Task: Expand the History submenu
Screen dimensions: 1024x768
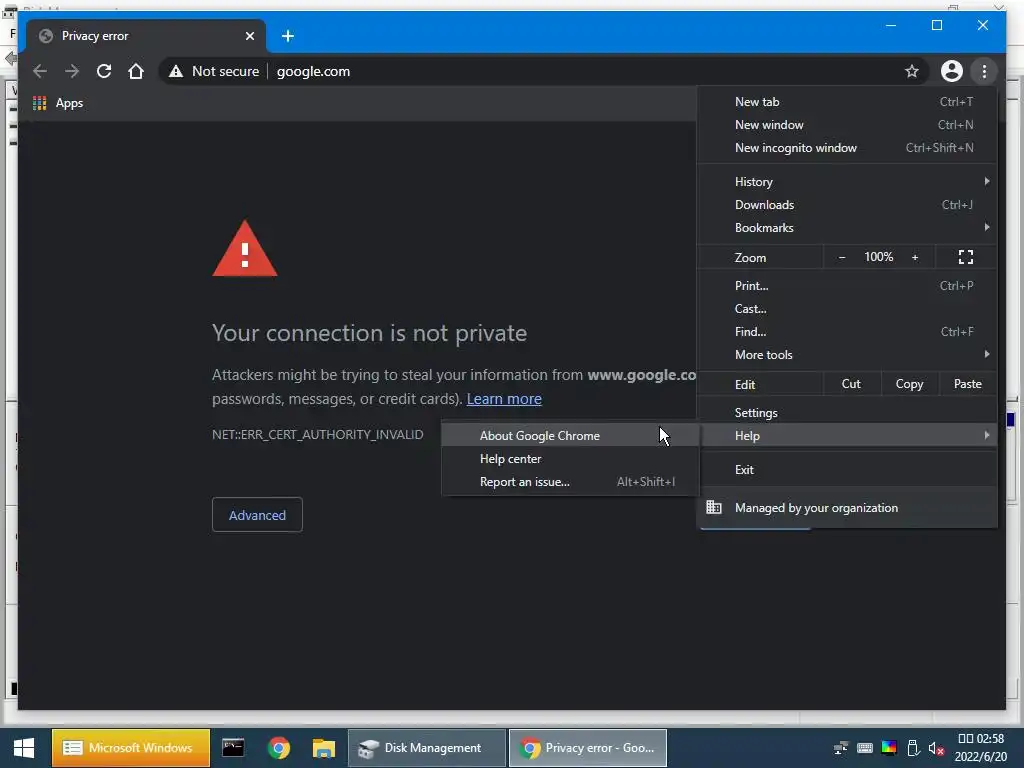Action: [x=847, y=182]
